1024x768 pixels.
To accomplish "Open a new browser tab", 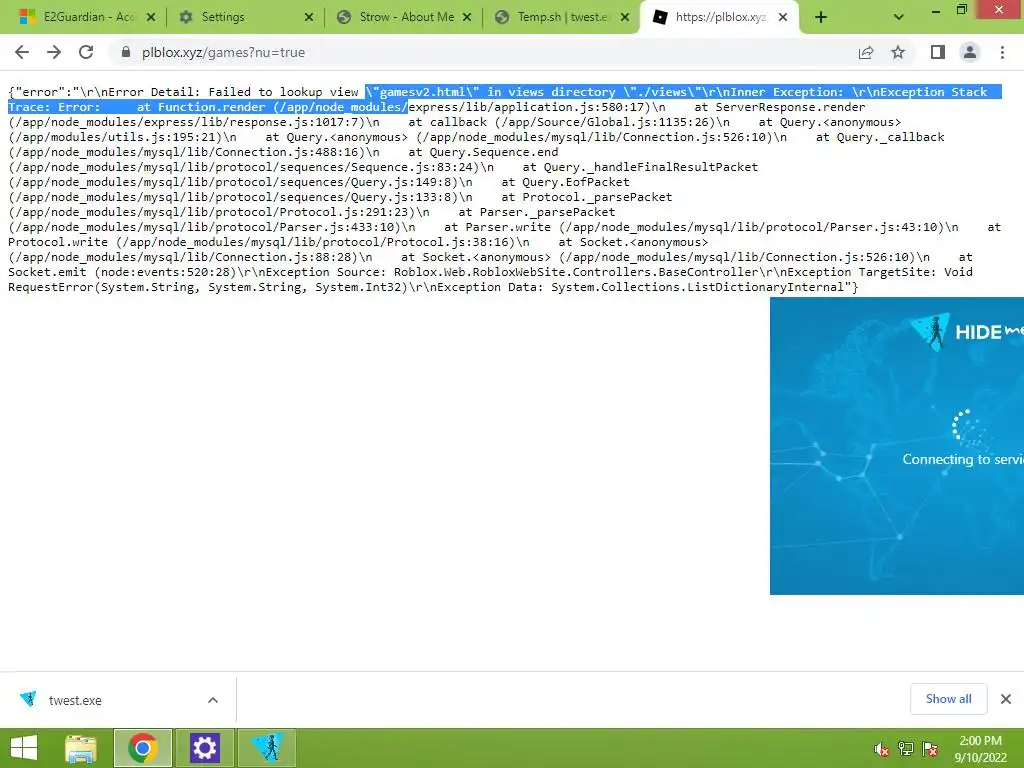I will tap(821, 18).
